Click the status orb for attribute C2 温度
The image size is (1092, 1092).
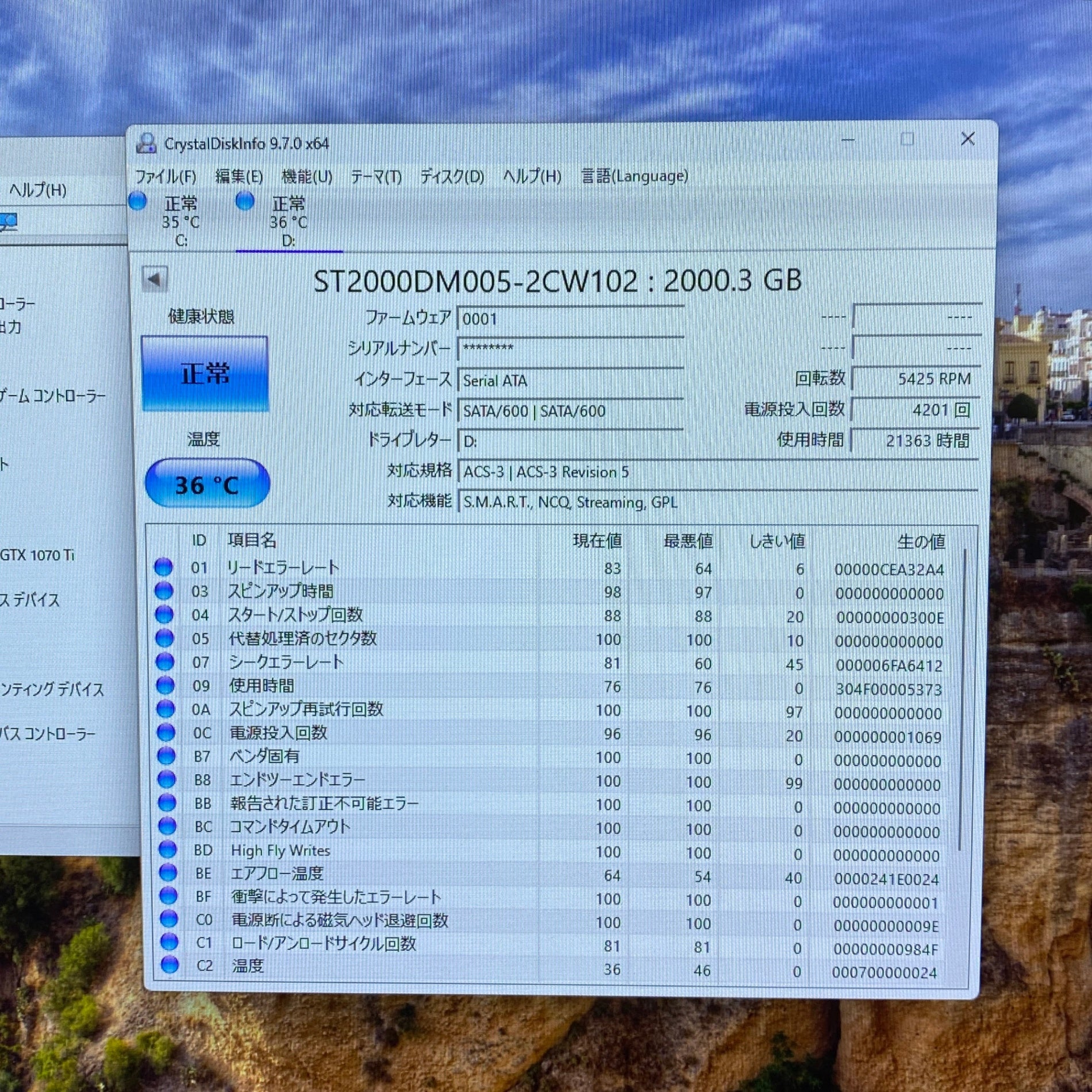pos(170,965)
